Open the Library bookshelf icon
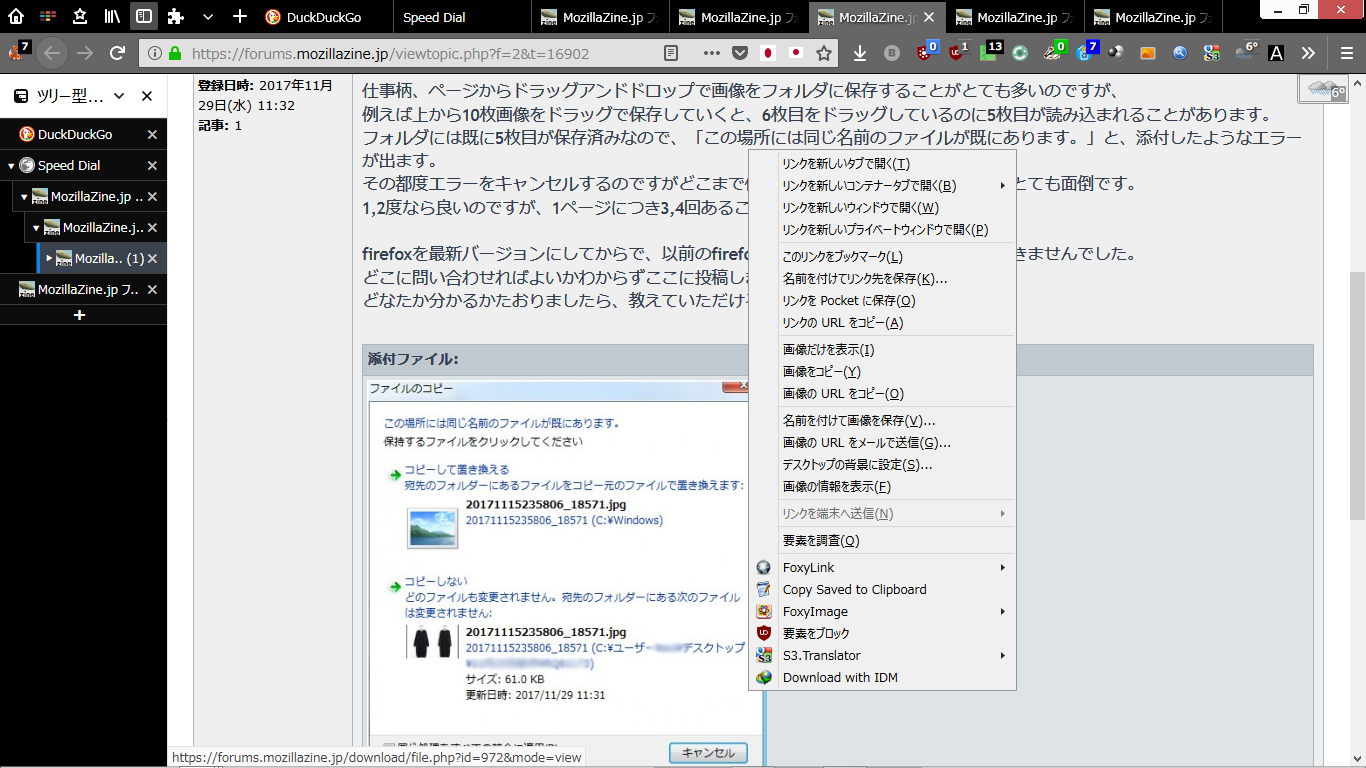1366x768 pixels. tap(112, 17)
